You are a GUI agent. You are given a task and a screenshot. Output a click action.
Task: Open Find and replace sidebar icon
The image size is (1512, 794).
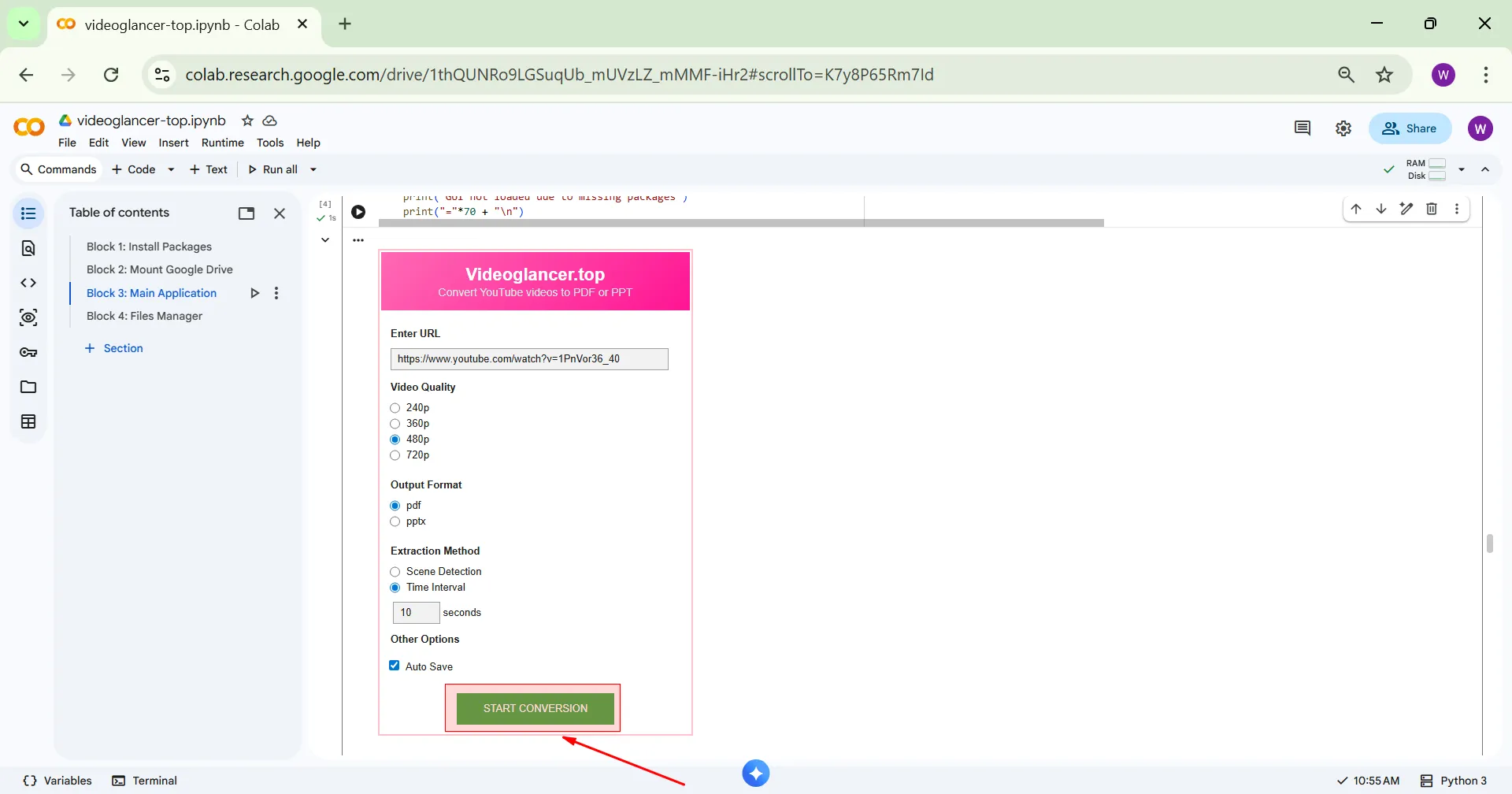[28, 248]
